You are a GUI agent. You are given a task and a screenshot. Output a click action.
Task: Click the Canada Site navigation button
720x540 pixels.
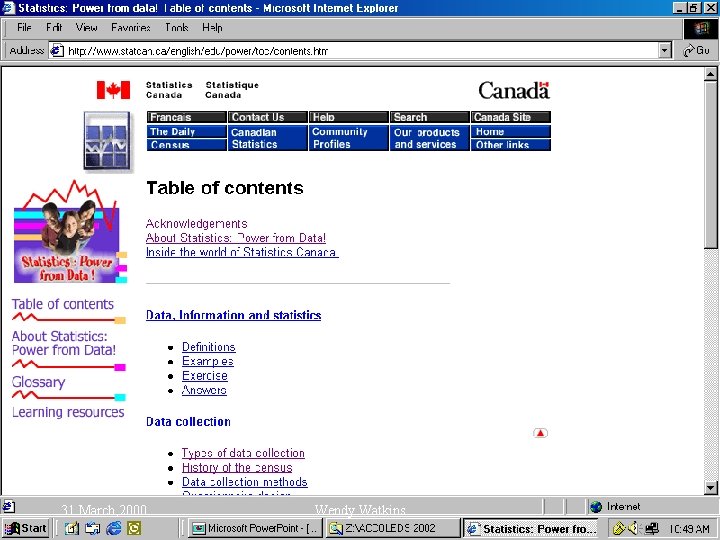[511, 117]
